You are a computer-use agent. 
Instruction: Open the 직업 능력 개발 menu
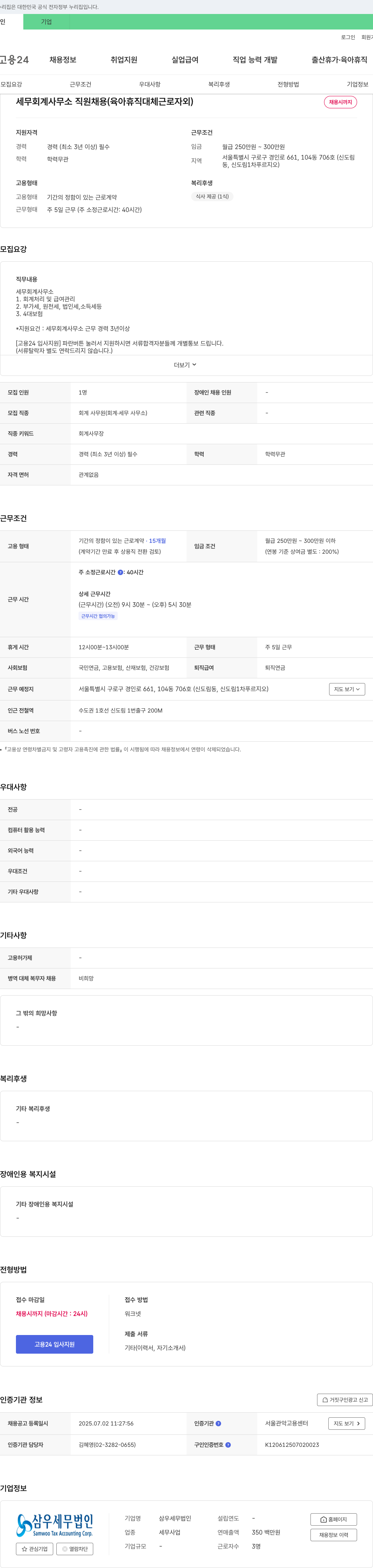click(x=255, y=60)
